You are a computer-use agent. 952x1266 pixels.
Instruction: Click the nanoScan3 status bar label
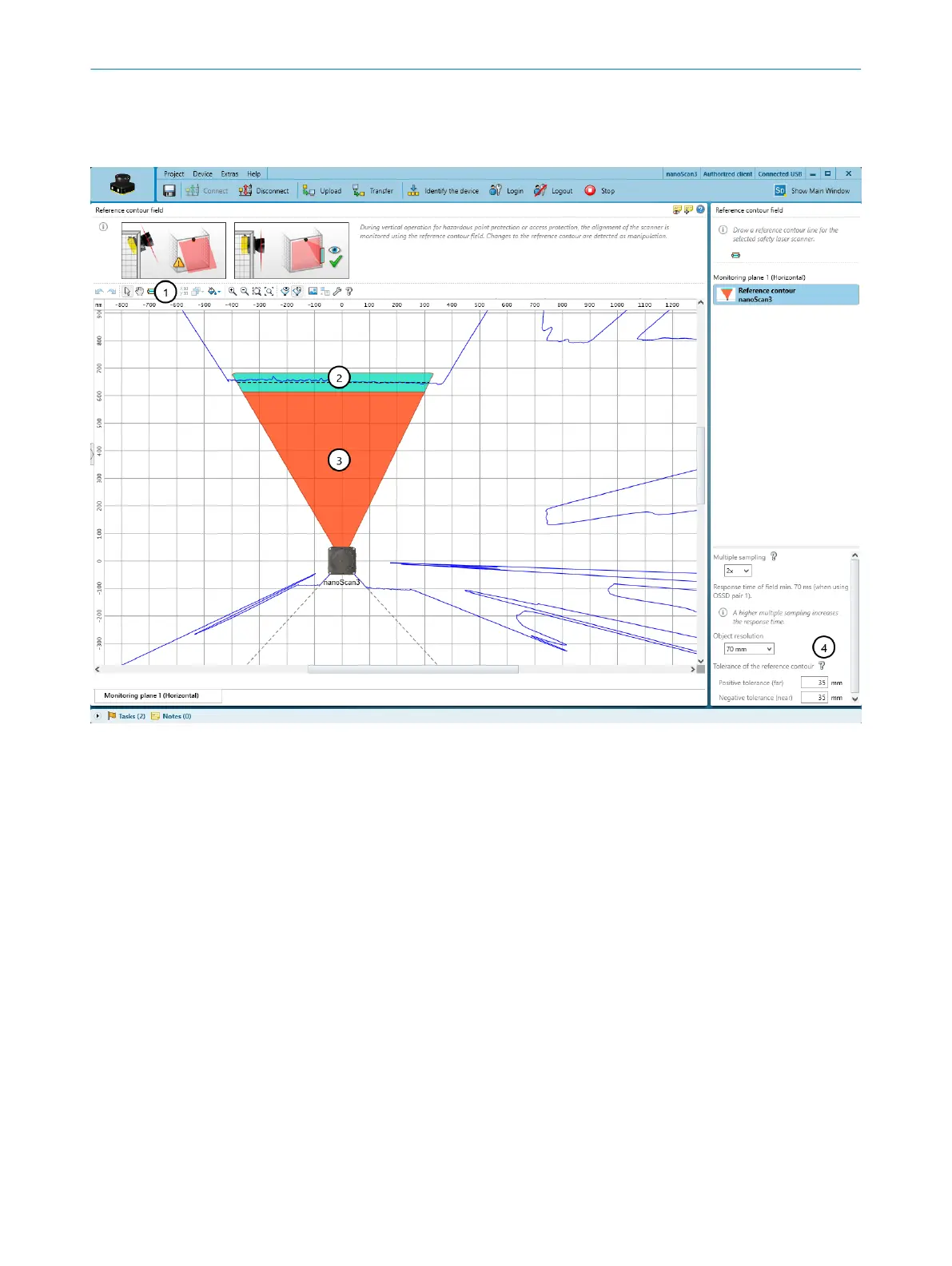point(682,173)
